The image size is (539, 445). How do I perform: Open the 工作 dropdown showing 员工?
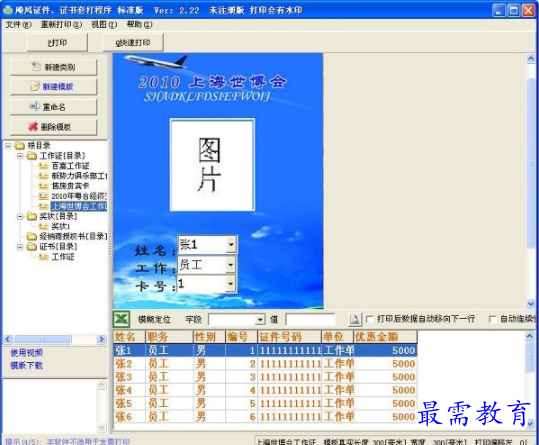tap(231, 265)
